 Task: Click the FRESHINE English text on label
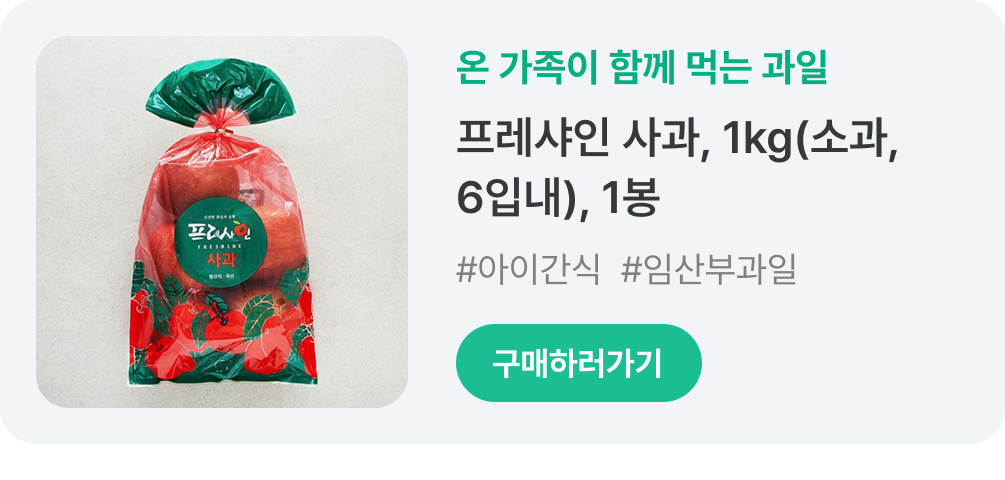[x=220, y=245]
